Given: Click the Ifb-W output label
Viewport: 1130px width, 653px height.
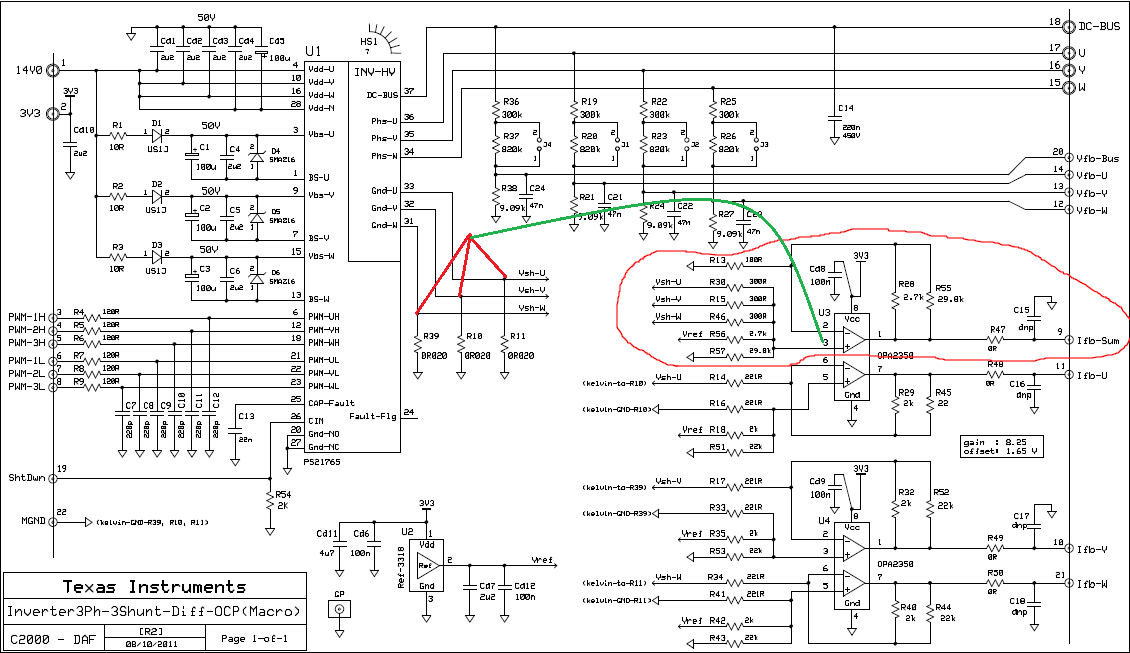Looking at the screenshot, I should tap(1092, 584).
